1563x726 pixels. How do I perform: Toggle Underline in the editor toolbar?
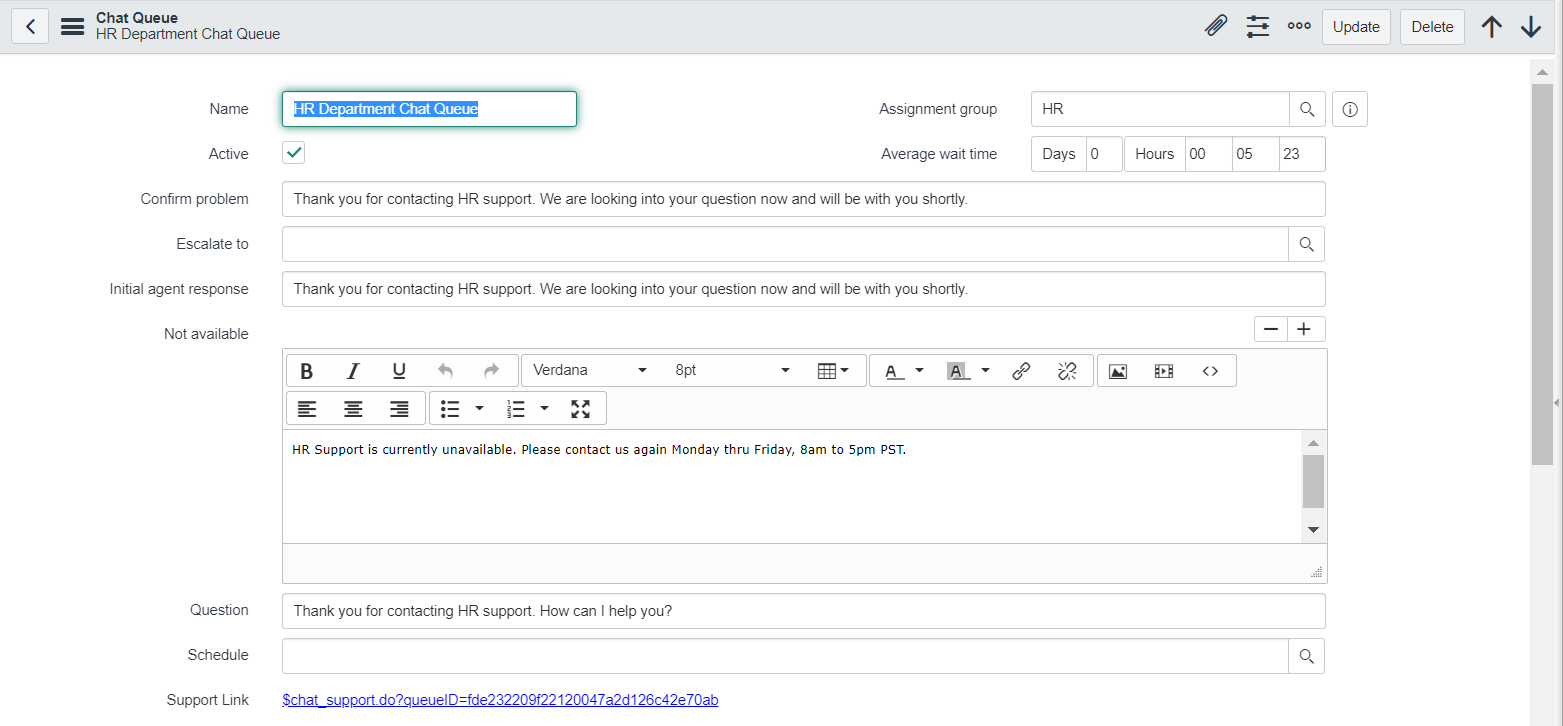(399, 371)
